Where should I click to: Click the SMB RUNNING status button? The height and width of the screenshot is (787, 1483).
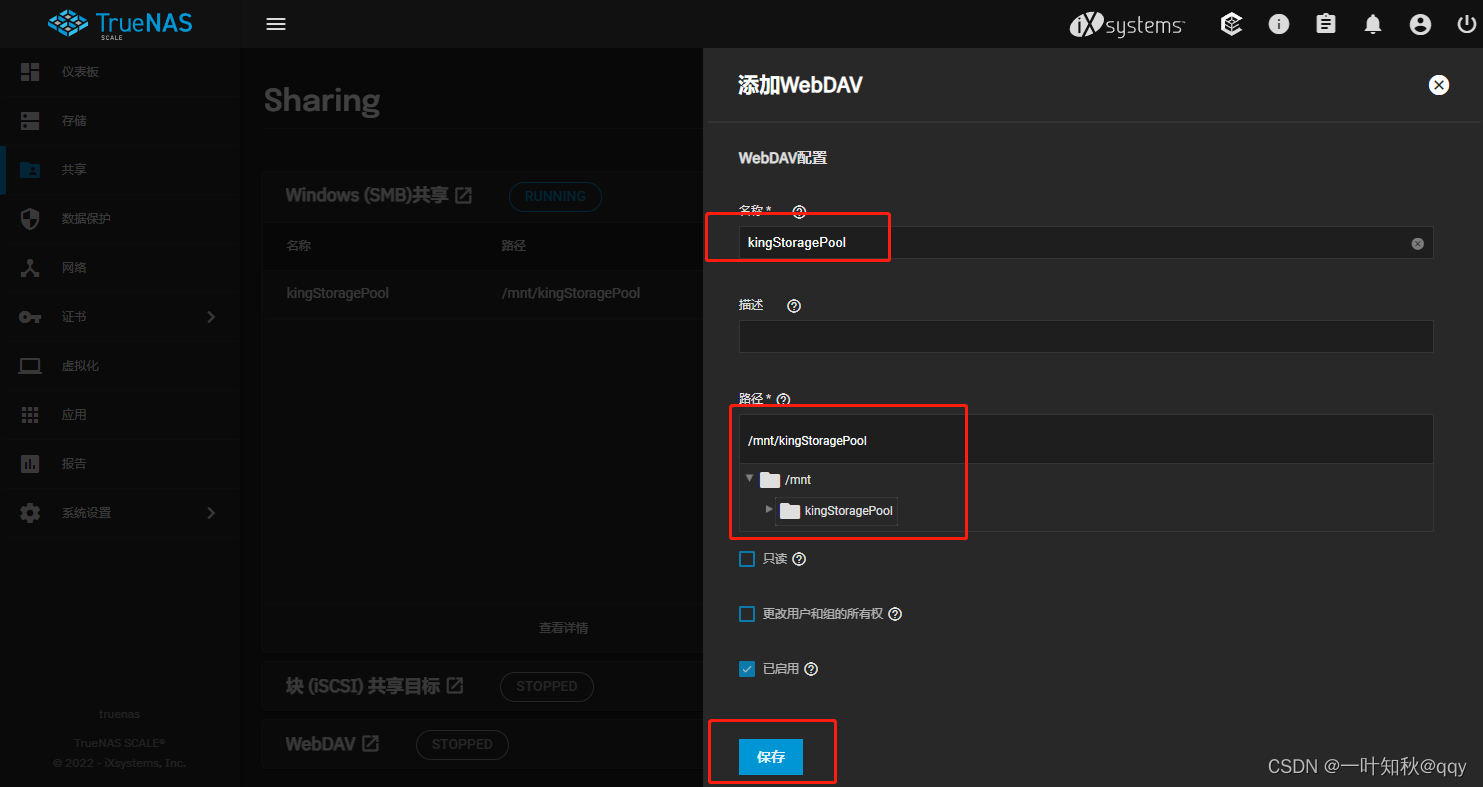[555, 196]
